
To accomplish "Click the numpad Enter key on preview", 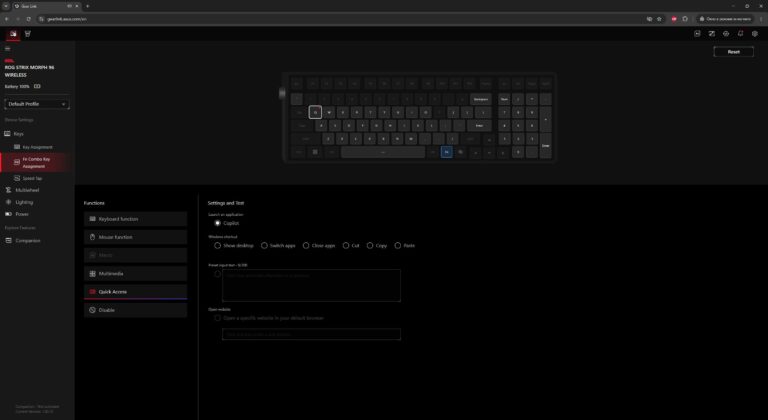I will [545, 146].
